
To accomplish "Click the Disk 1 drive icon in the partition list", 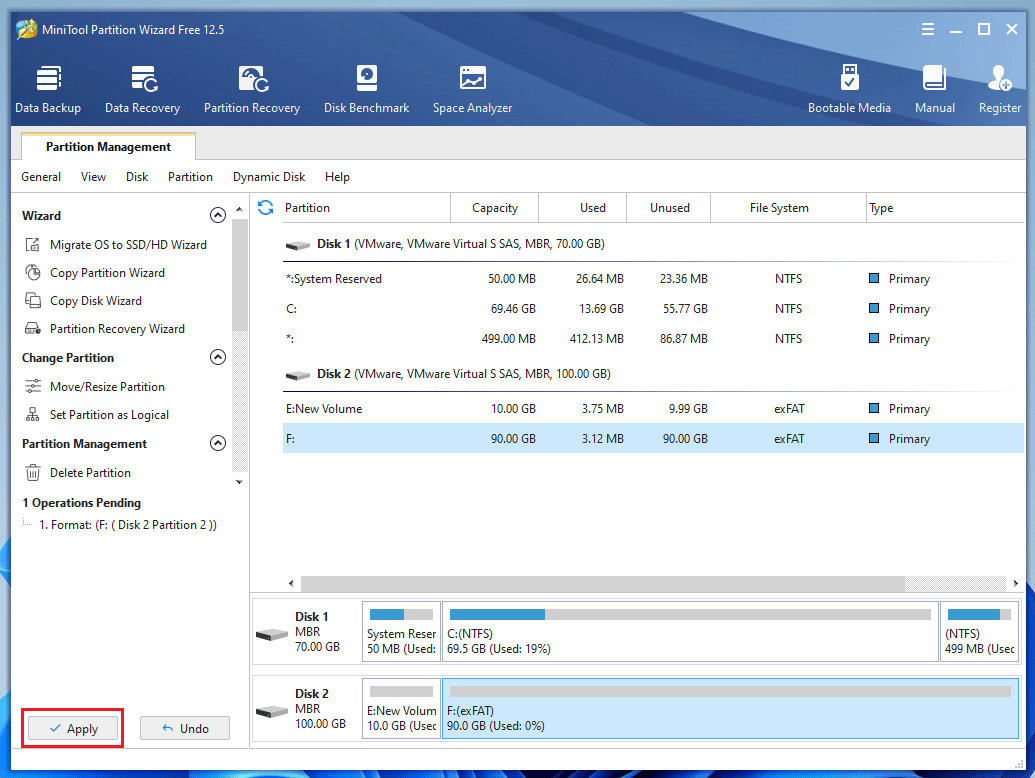I will click(298, 245).
